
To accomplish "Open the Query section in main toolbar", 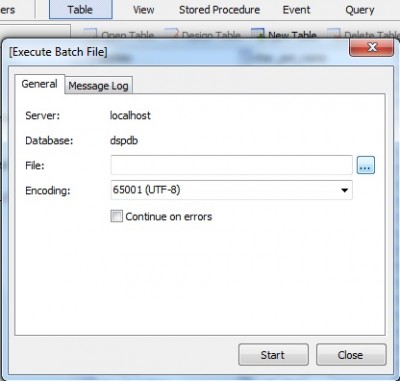I will [360, 10].
